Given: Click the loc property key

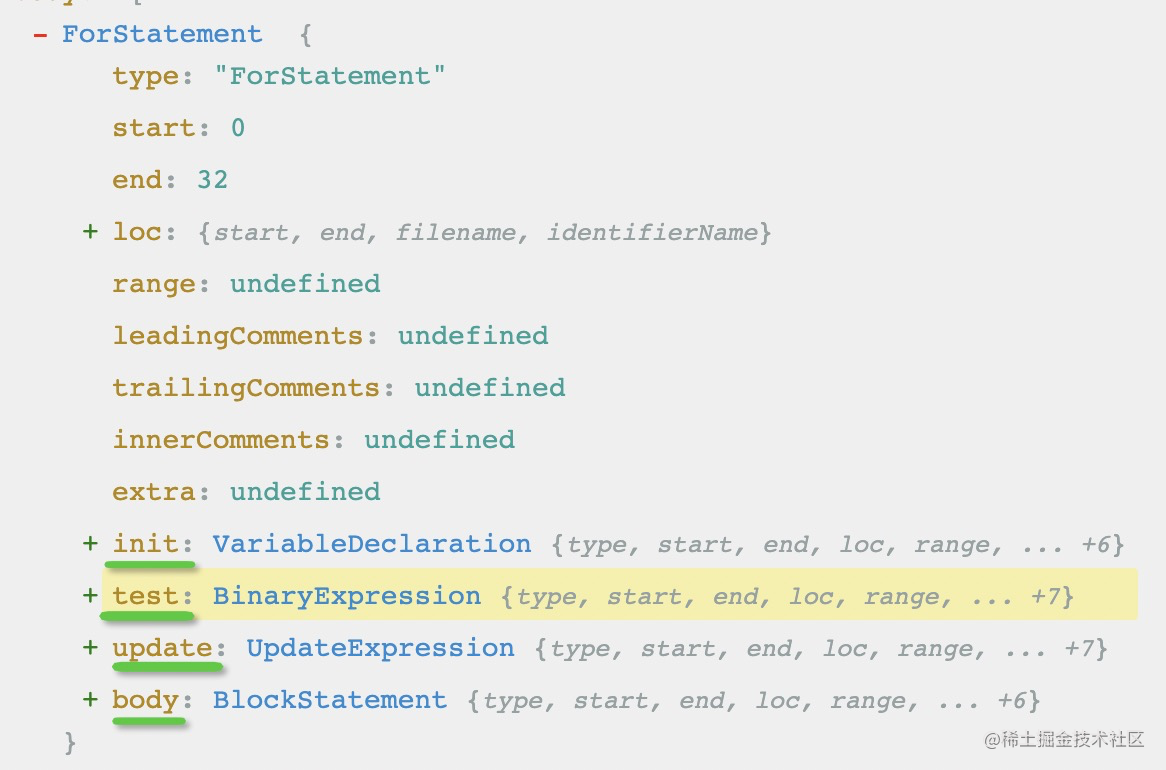Looking at the screenshot, I should [x=137, y=232].
